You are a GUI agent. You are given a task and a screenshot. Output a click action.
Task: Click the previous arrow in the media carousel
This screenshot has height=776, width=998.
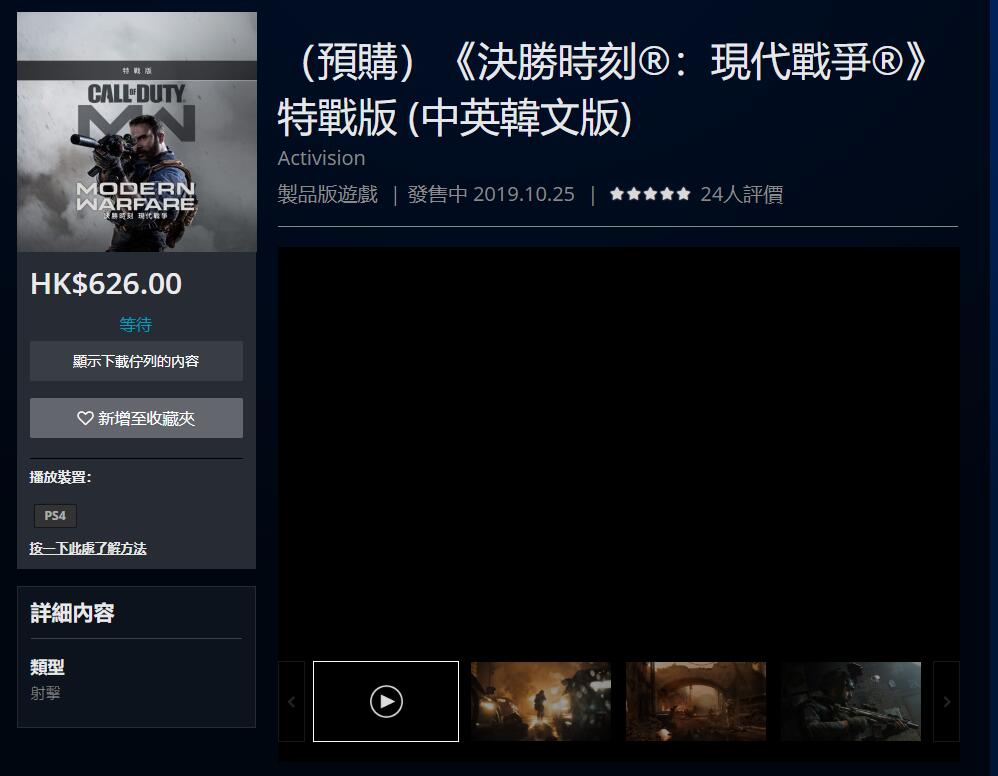pos(292,702)
